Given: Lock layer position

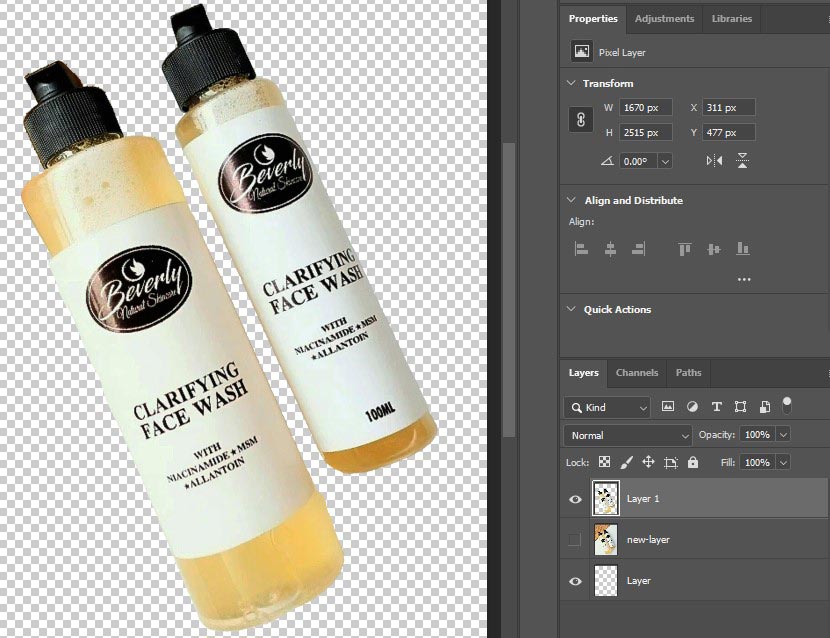Looking at the screenshot, I should 648,462.
